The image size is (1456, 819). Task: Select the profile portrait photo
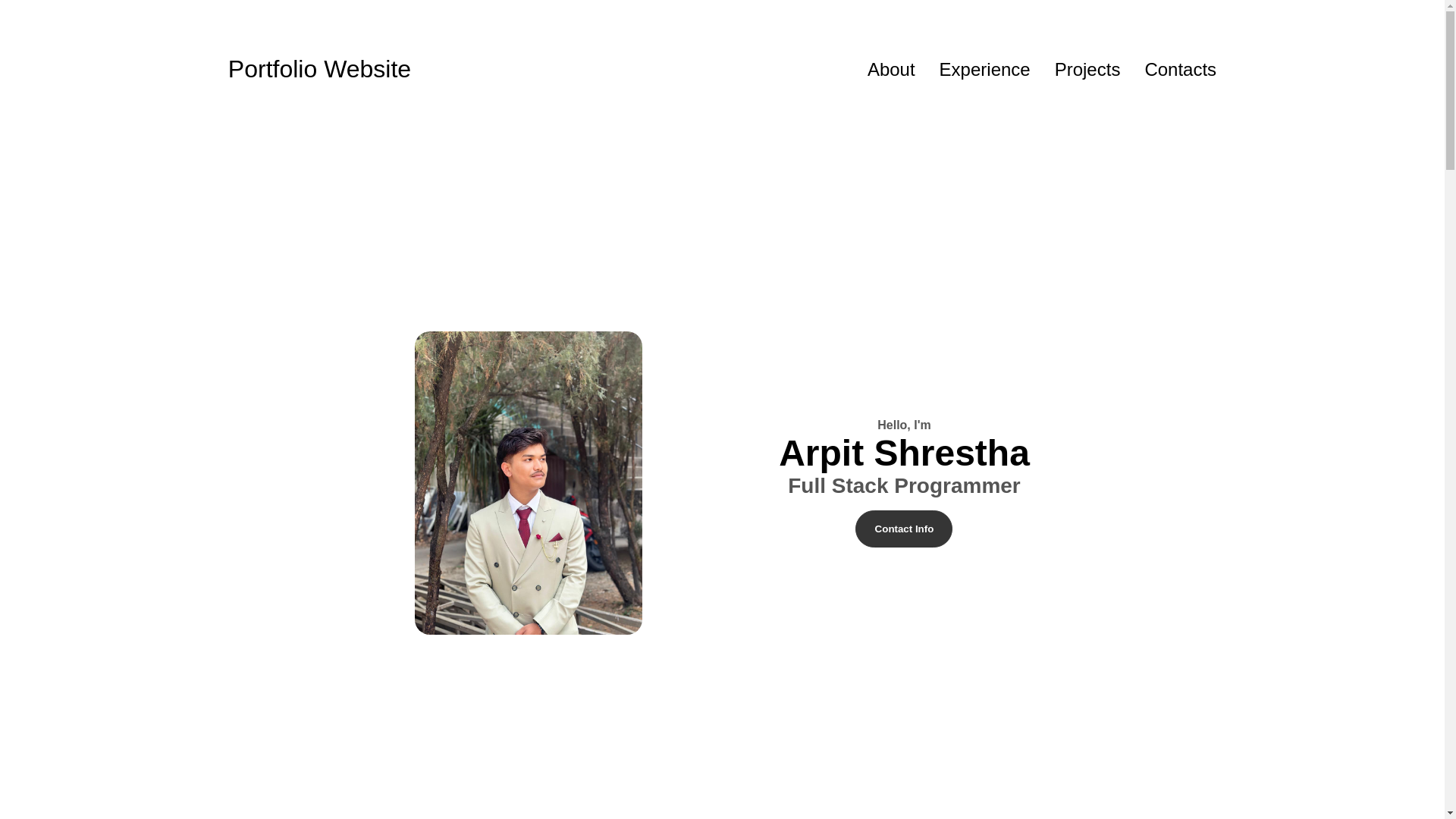(528, 483)
